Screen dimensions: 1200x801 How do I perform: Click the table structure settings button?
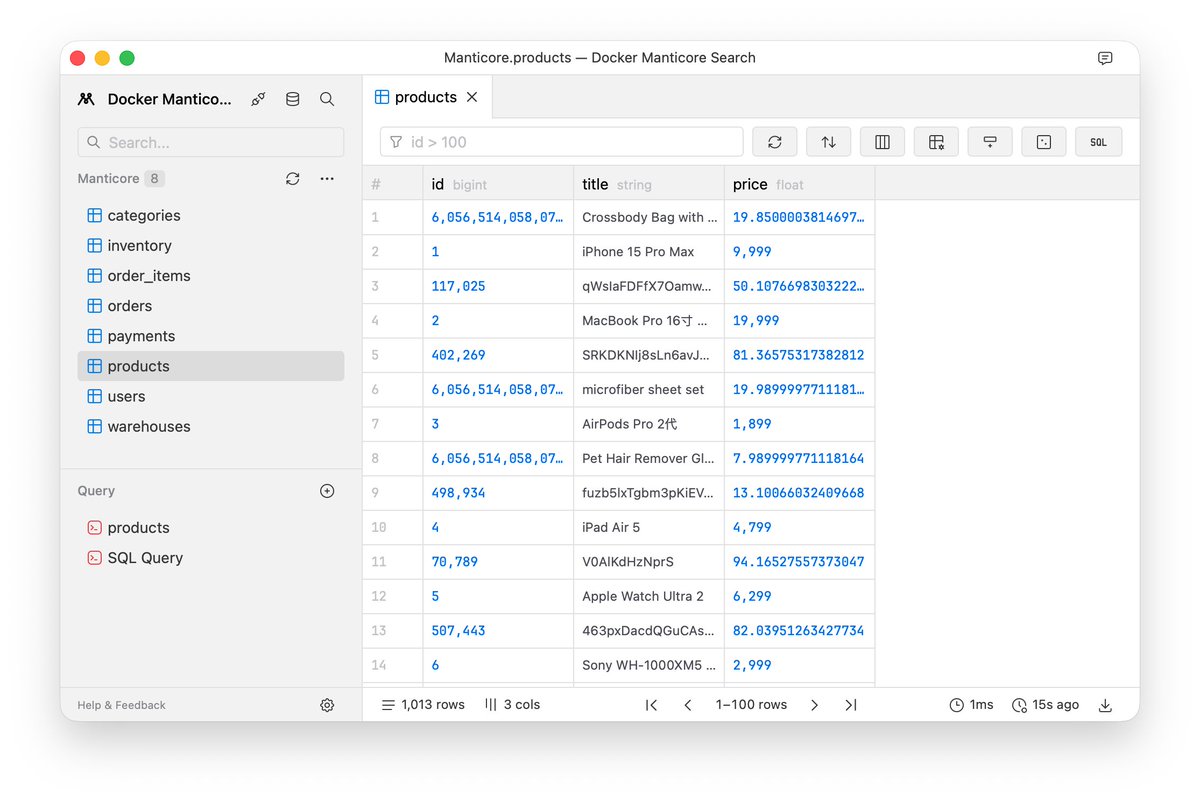tap(936, 142)
